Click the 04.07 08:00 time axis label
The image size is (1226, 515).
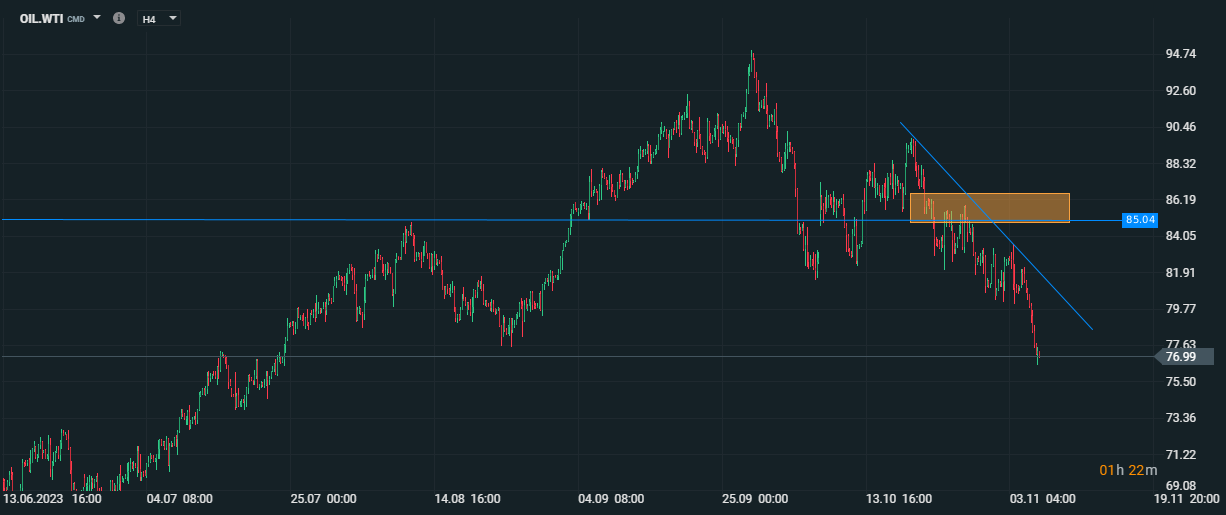(178, 498)
